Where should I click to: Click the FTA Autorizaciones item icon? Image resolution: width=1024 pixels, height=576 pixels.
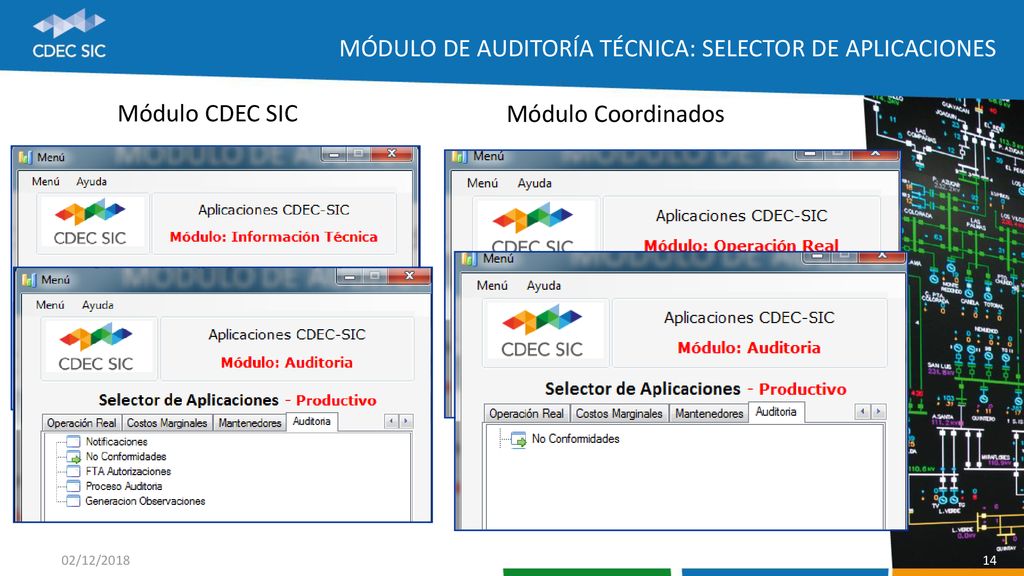[x=73, y=472]
